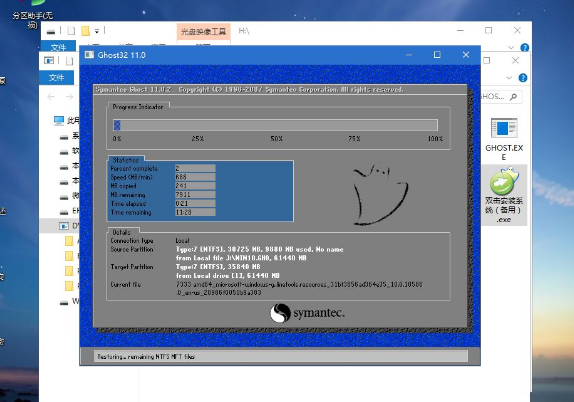Select the W drive at tree bottom

(70, 302)
